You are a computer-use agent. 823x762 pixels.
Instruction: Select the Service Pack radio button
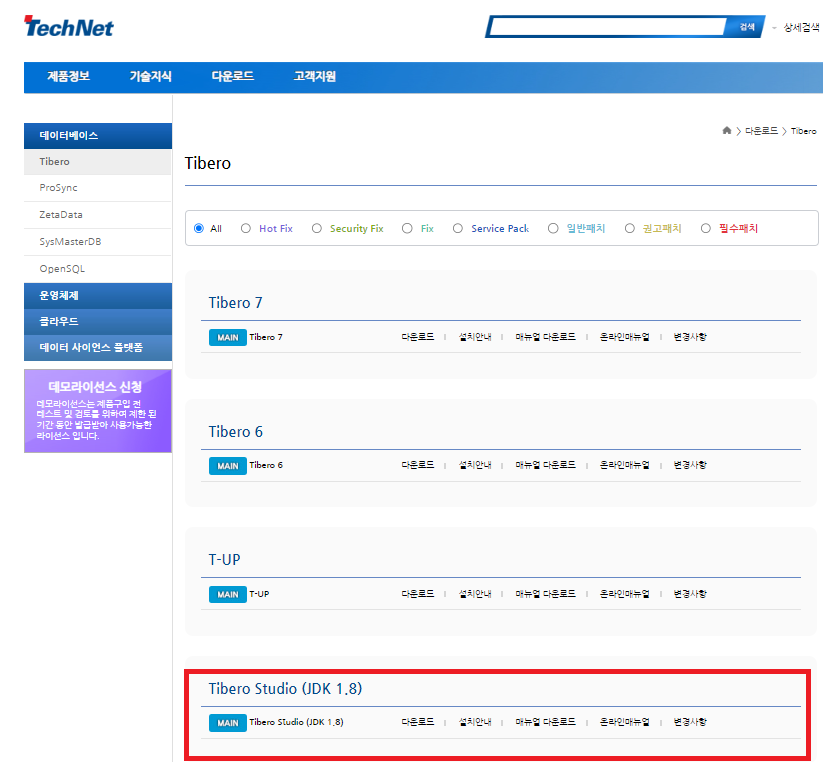[458, 228]
